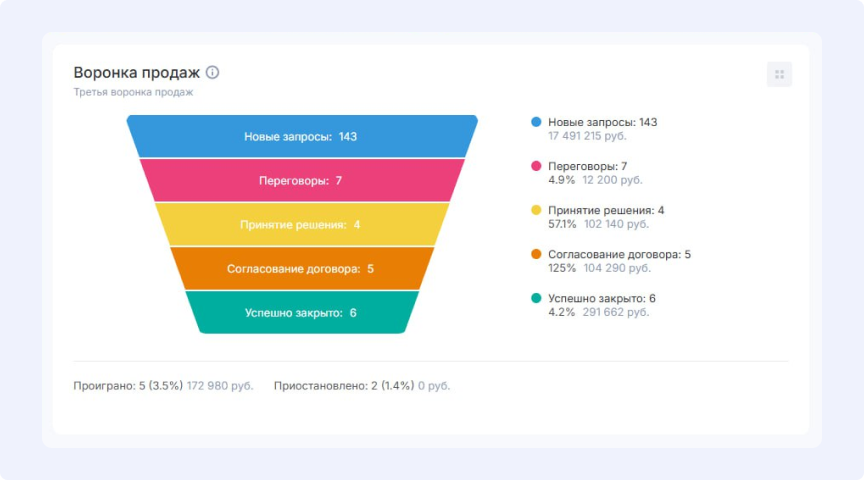This screenshot has width=864, height=480.
Task: Click the info icon beside Воронка продаж
Action: [x=212, y=73]
